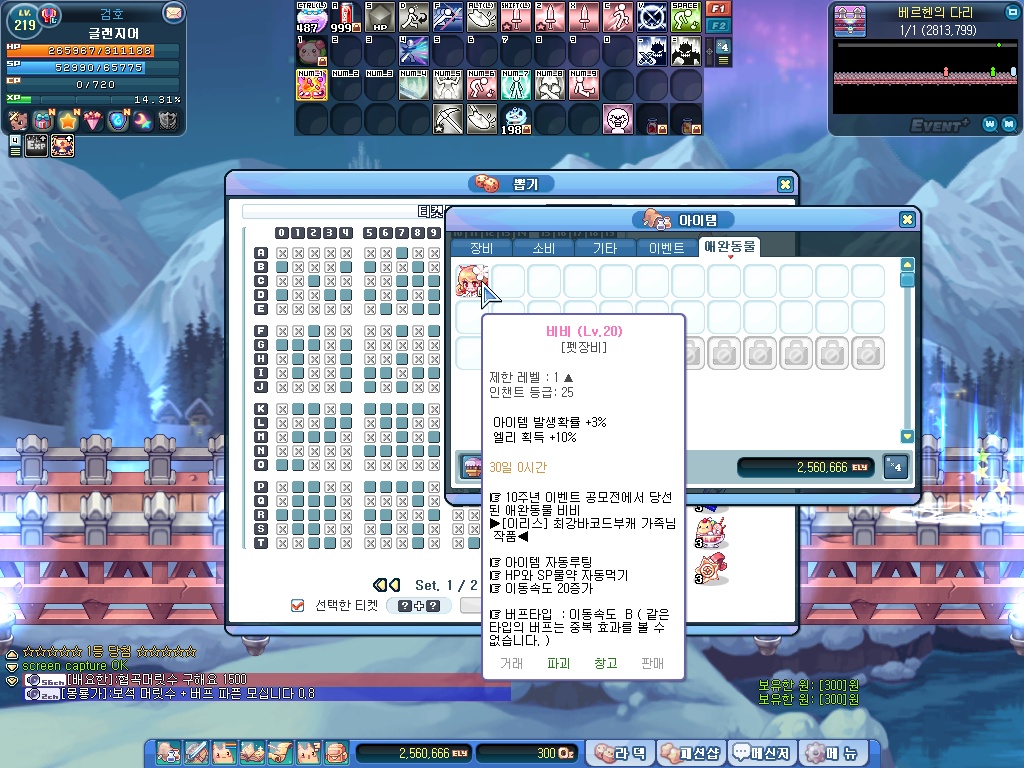
Task: Click the crescent moon and star icon
Action: [142, 121]
